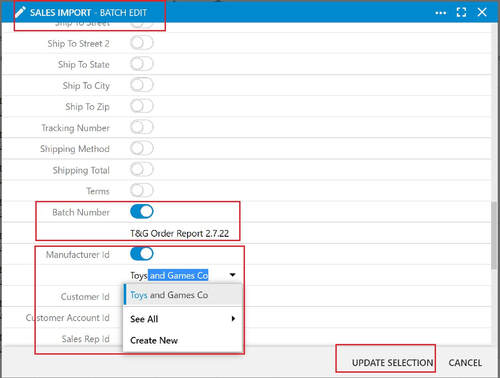
Task: Click the Customer Account Id label
Action: pos(68,318)
